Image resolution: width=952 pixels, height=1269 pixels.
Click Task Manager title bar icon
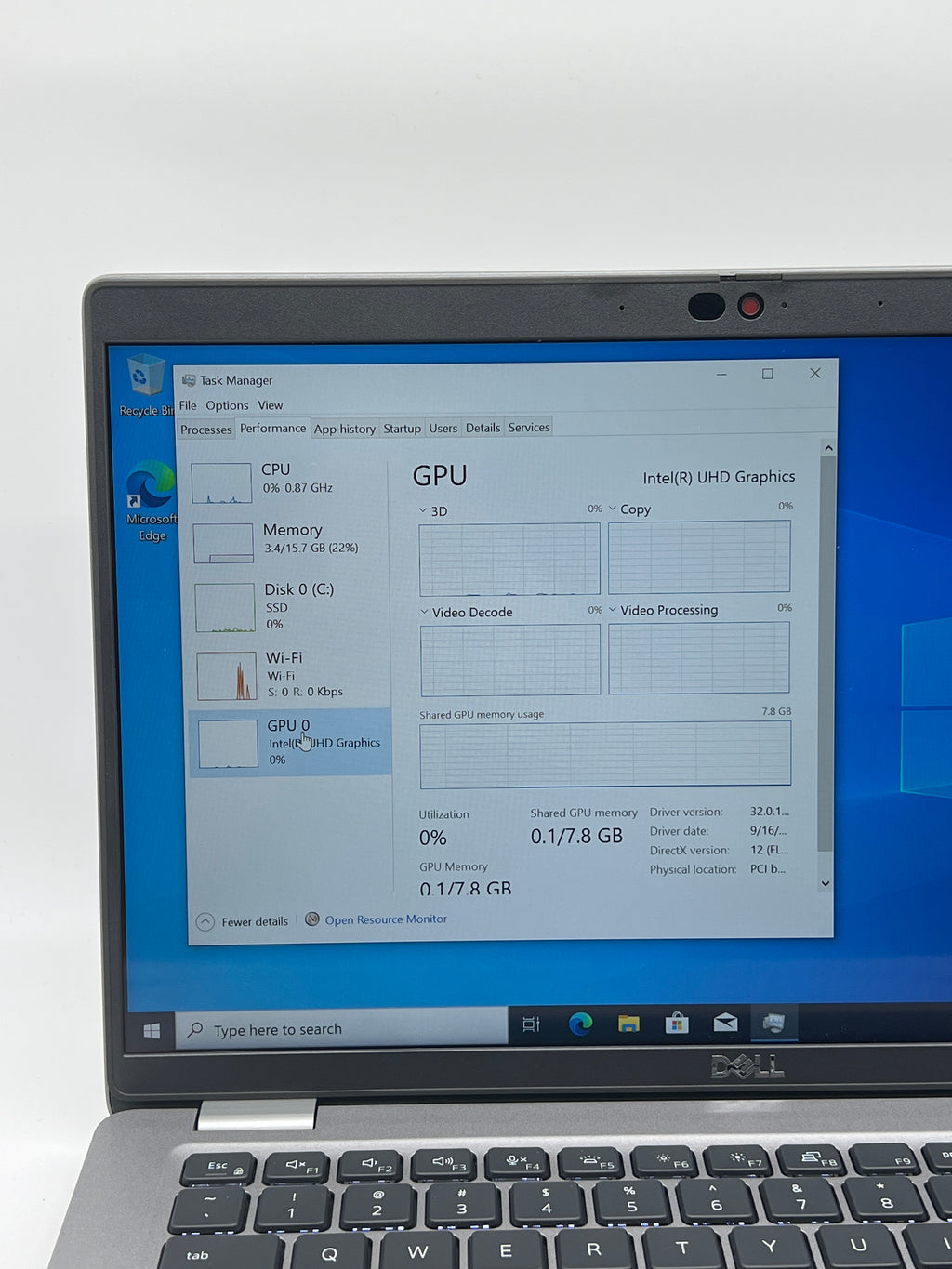[189, 380]
